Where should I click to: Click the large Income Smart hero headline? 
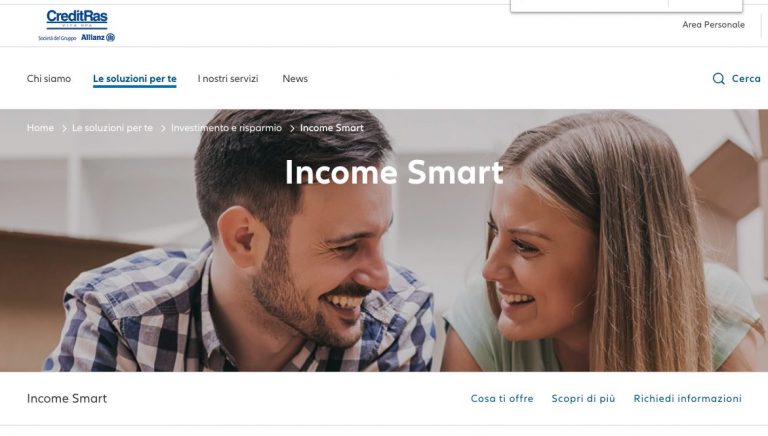[x=394, y=172]
